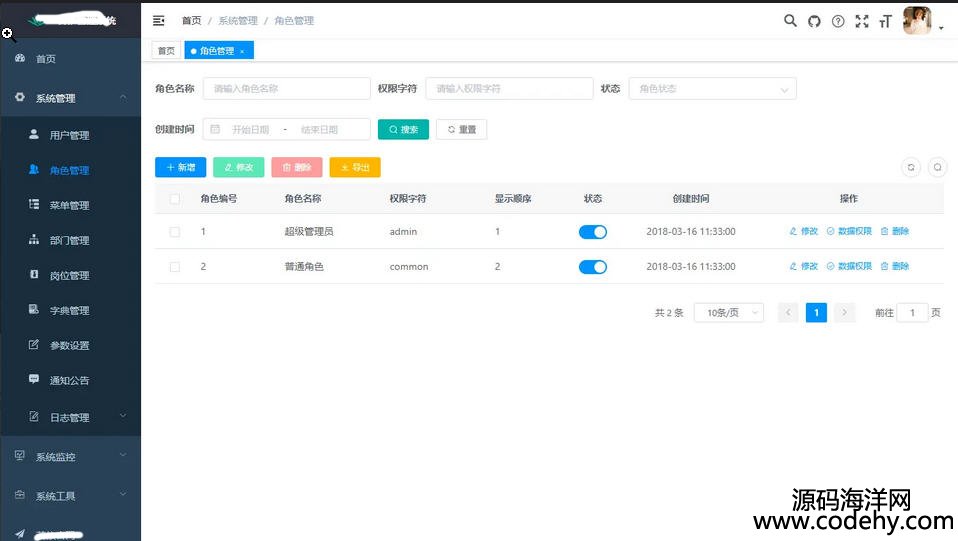Focus the 权限字符 input field
958x541 pixels.
pos(510,89)
